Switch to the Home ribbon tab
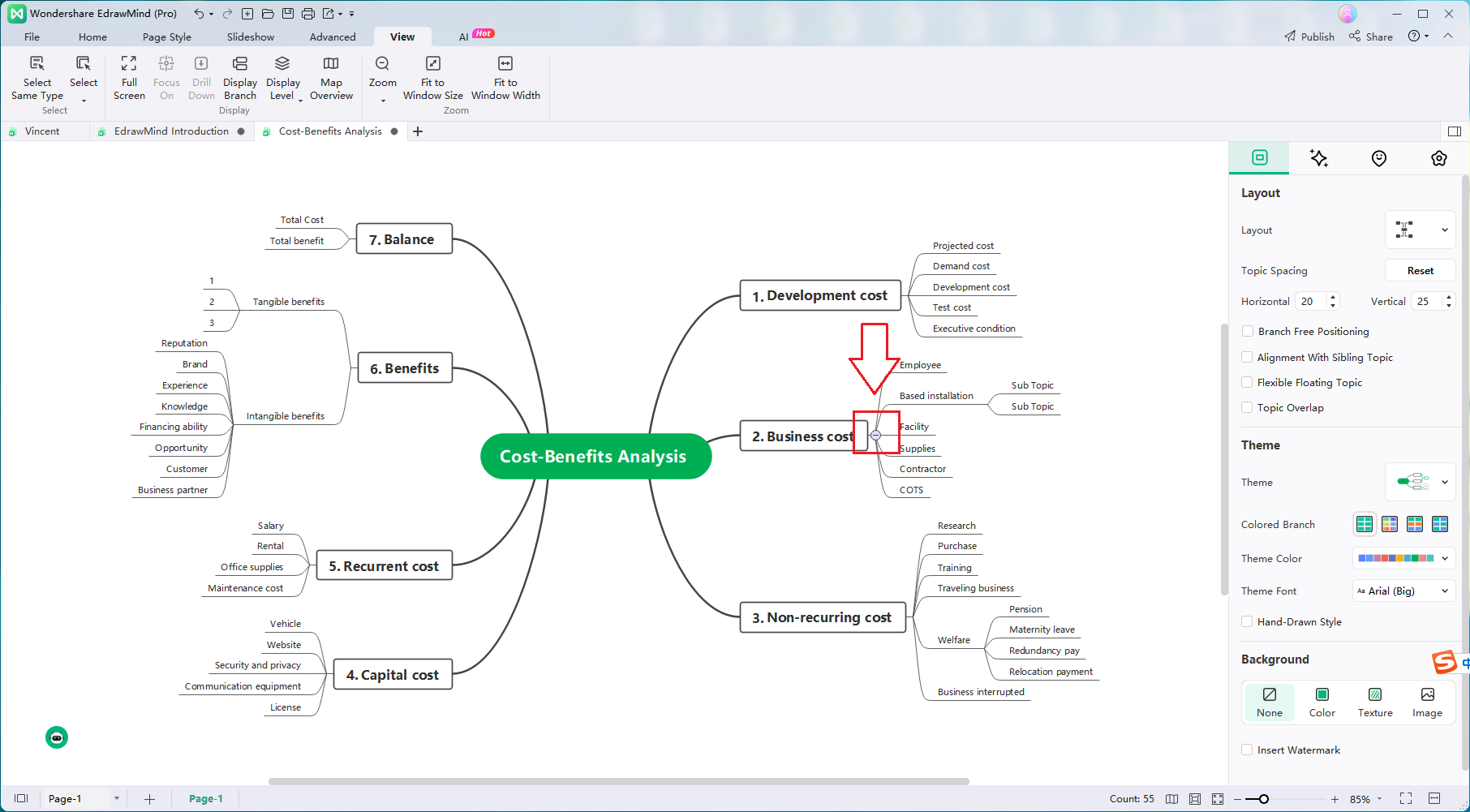1470x812 pixels. 92,37
